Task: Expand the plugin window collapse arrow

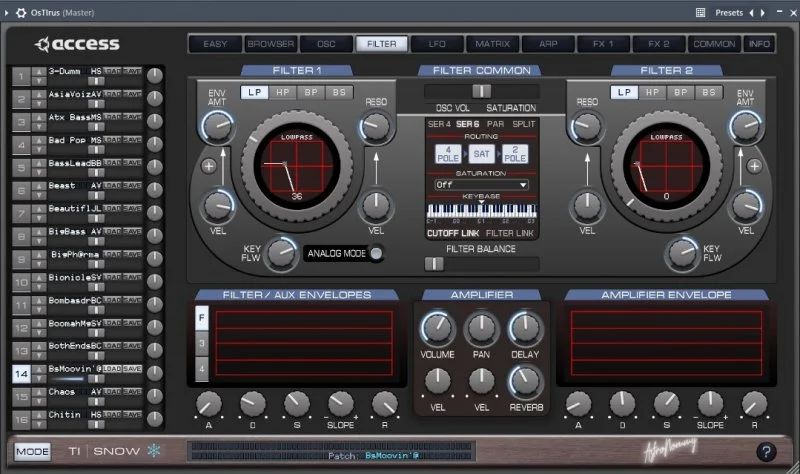Action: (x=7, y=13)
